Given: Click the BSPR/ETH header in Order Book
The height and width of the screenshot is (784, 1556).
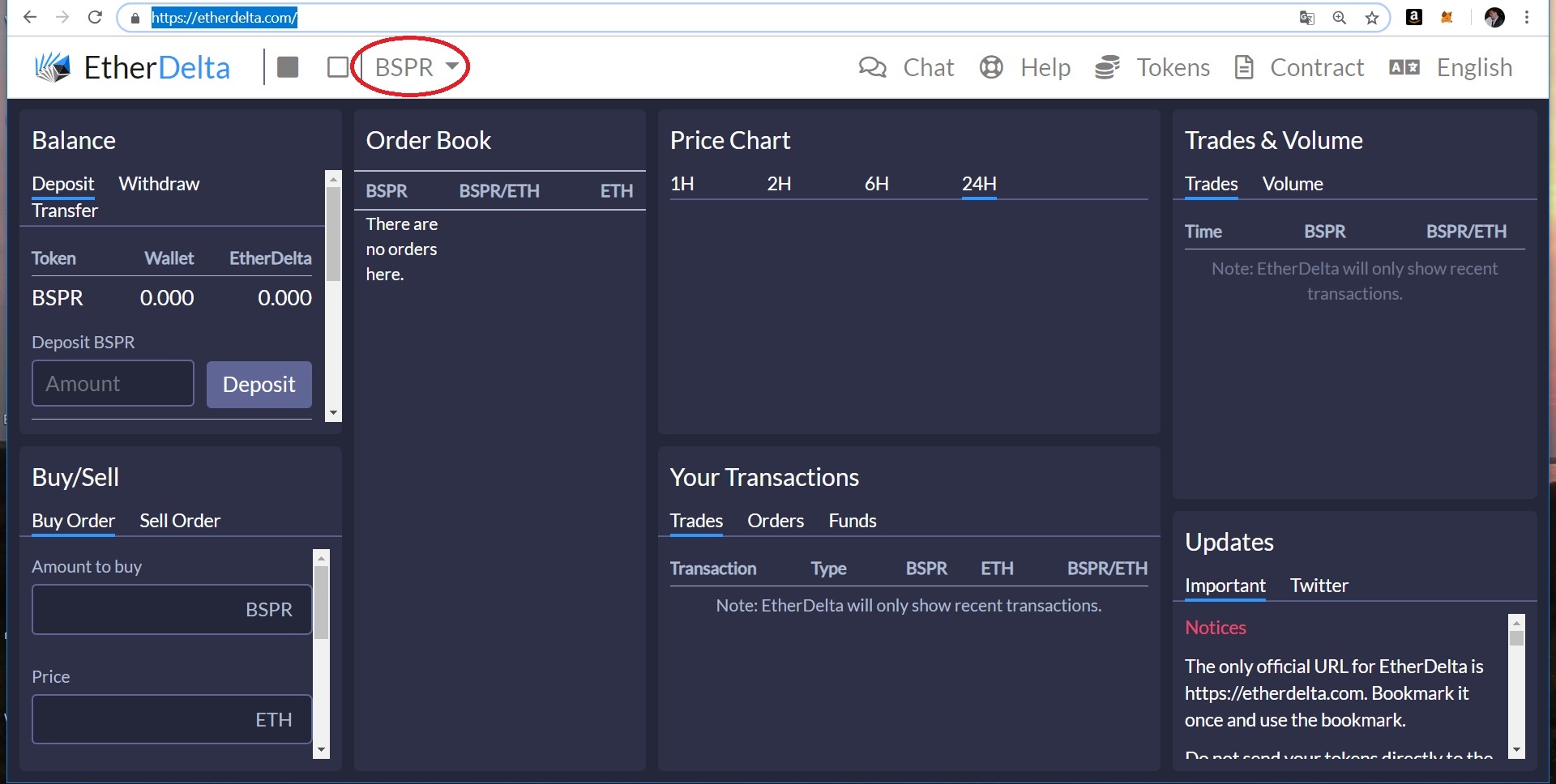Looking at the screenshot, I should coord(499,191).
